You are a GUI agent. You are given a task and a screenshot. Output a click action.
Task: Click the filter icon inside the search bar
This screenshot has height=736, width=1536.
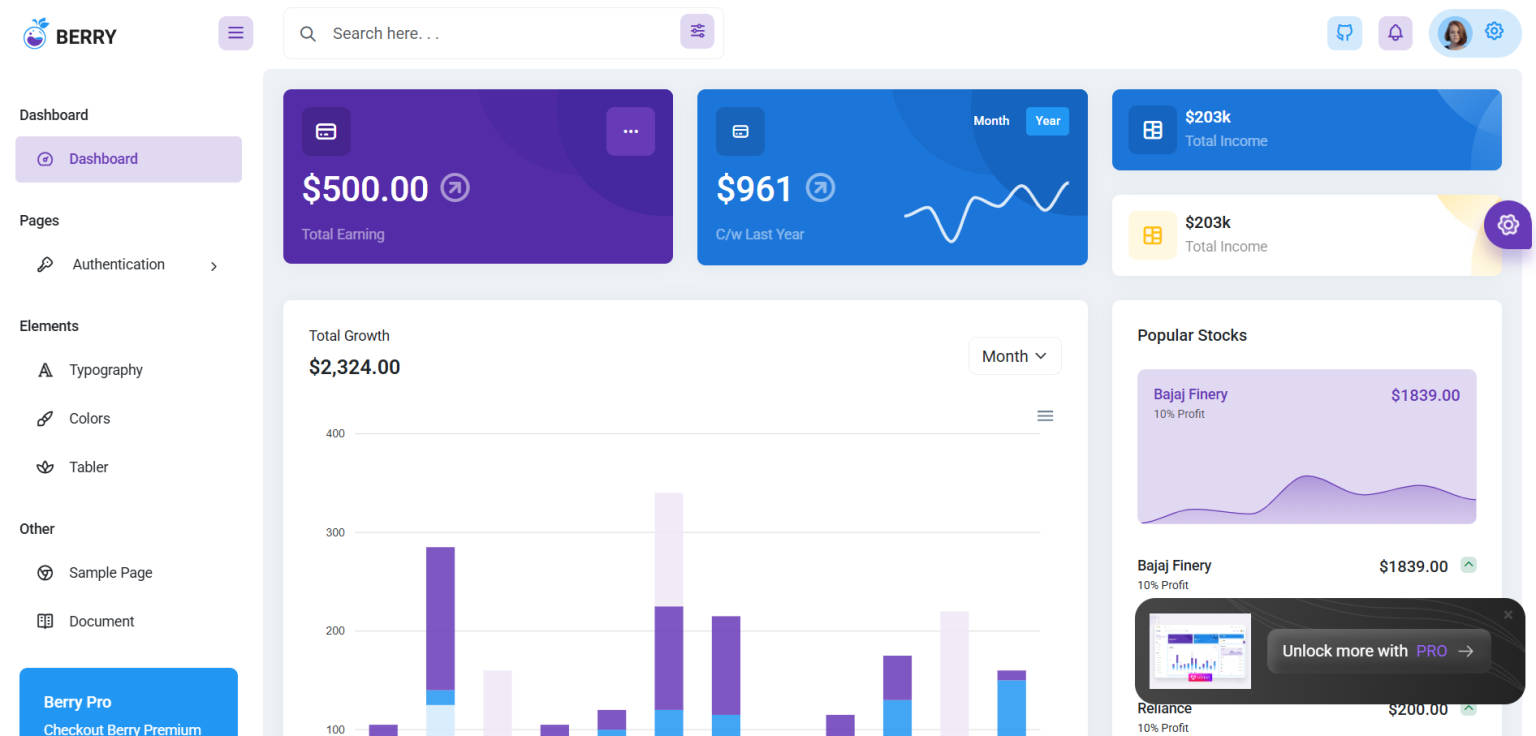click(x=697, y=31)
